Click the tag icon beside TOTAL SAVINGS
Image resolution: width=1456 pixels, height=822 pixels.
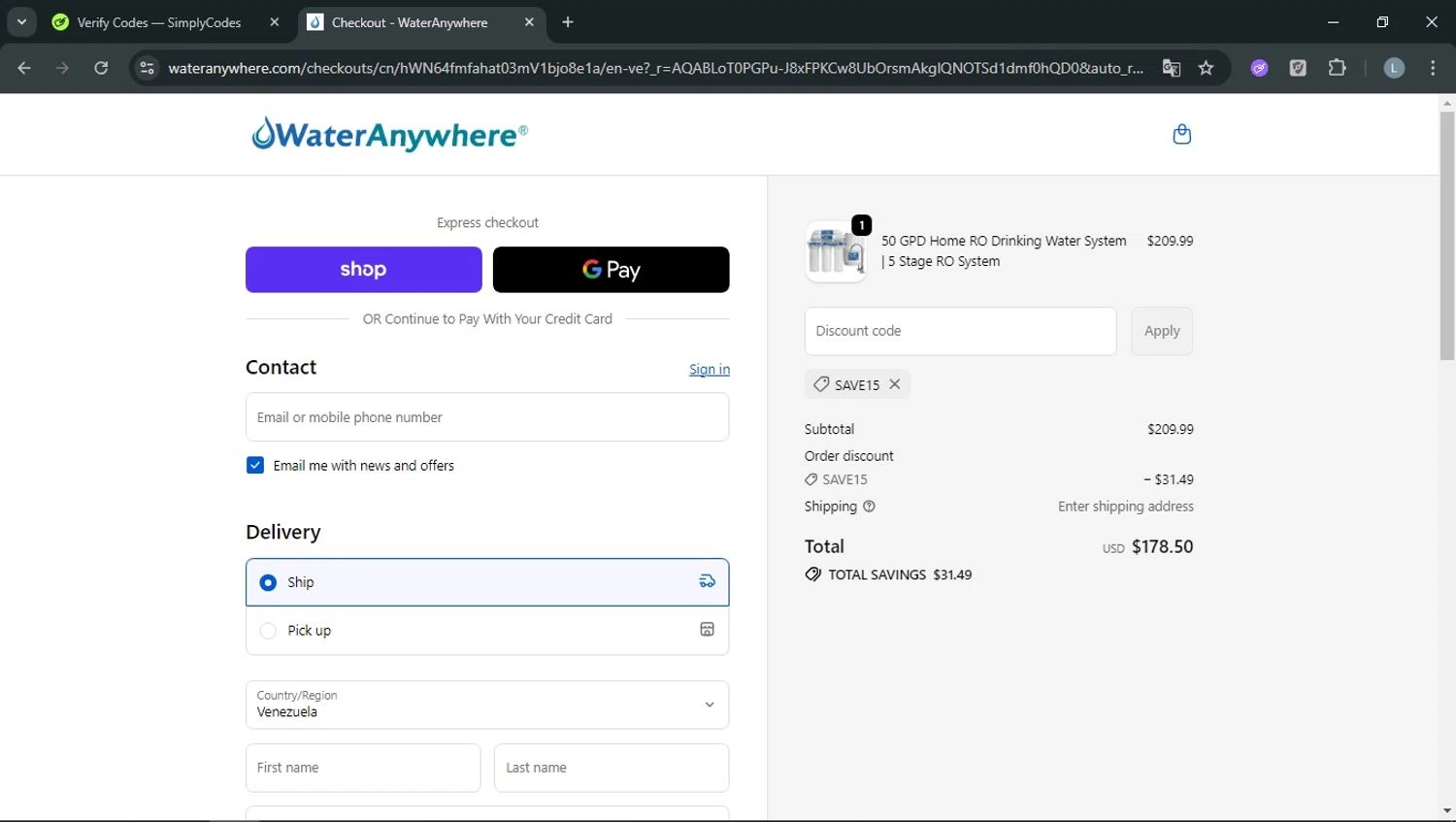point(812,575)
